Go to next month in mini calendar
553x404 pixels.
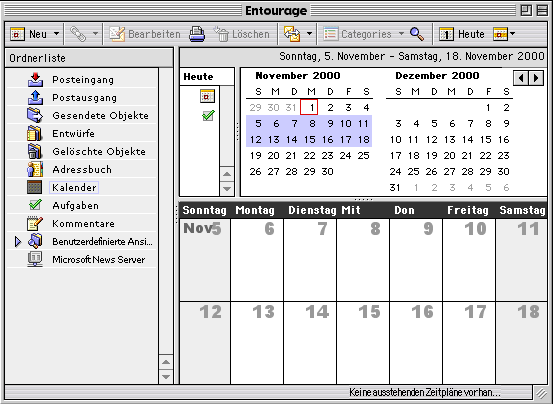point(536,78)
